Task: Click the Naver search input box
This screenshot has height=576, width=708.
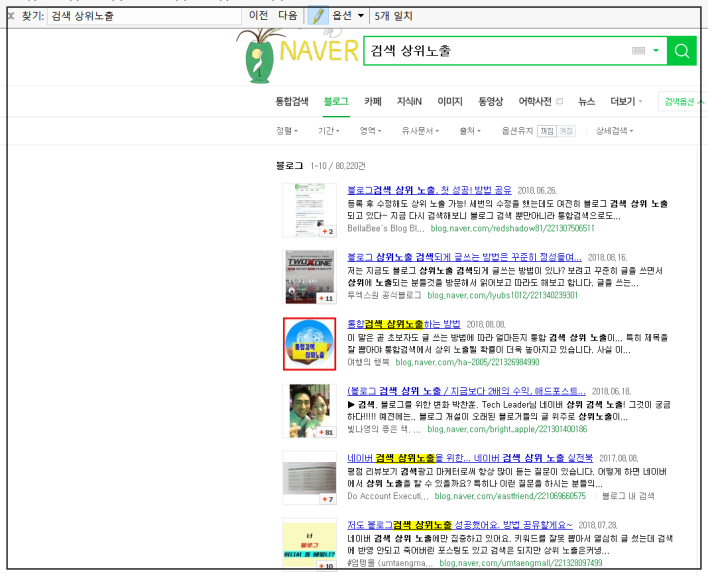Action: pos(497,51)
